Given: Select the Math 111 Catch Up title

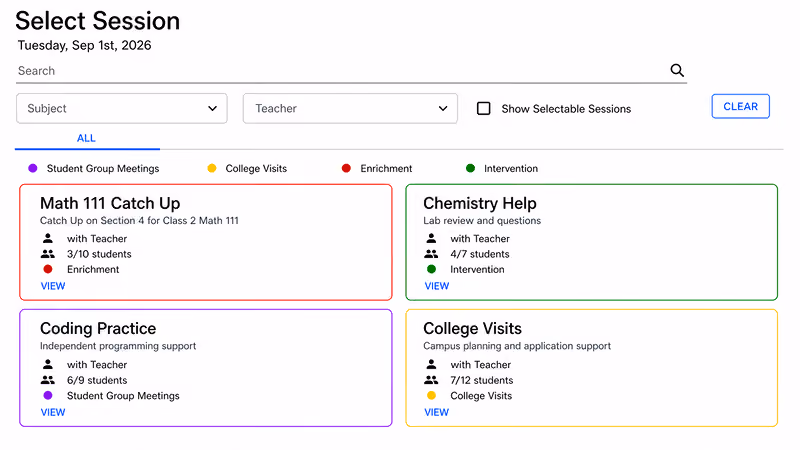Looking at the screenshot, I should click(x=110, y=203).
